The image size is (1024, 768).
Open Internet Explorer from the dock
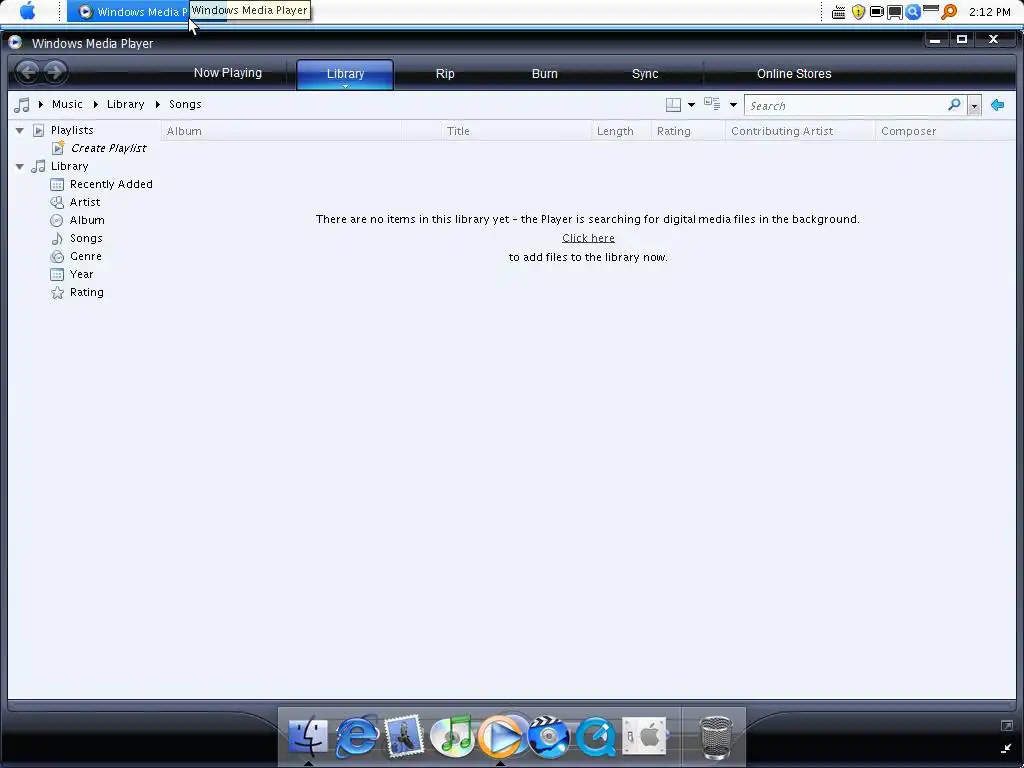coord(357,735)
